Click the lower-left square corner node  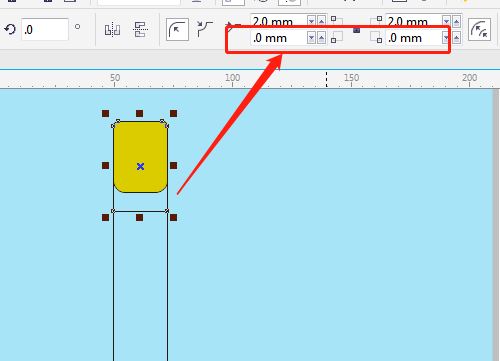click(x=113, y=211)
